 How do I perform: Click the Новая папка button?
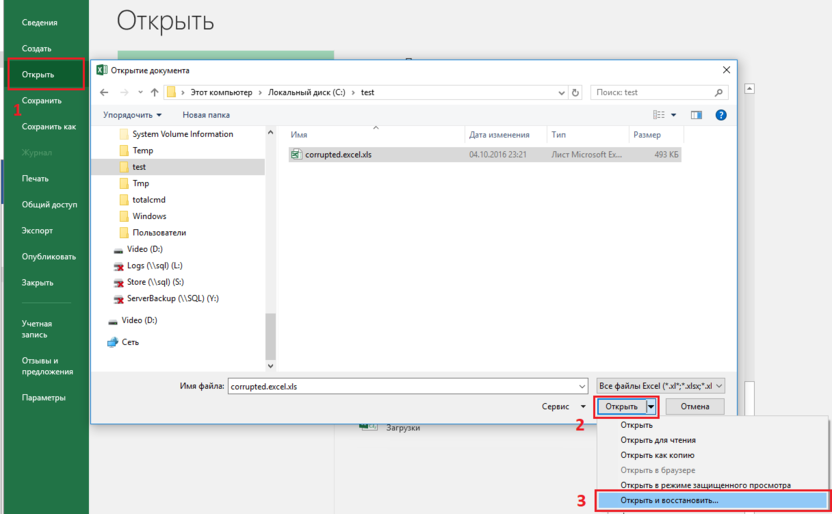coord(206,115)
